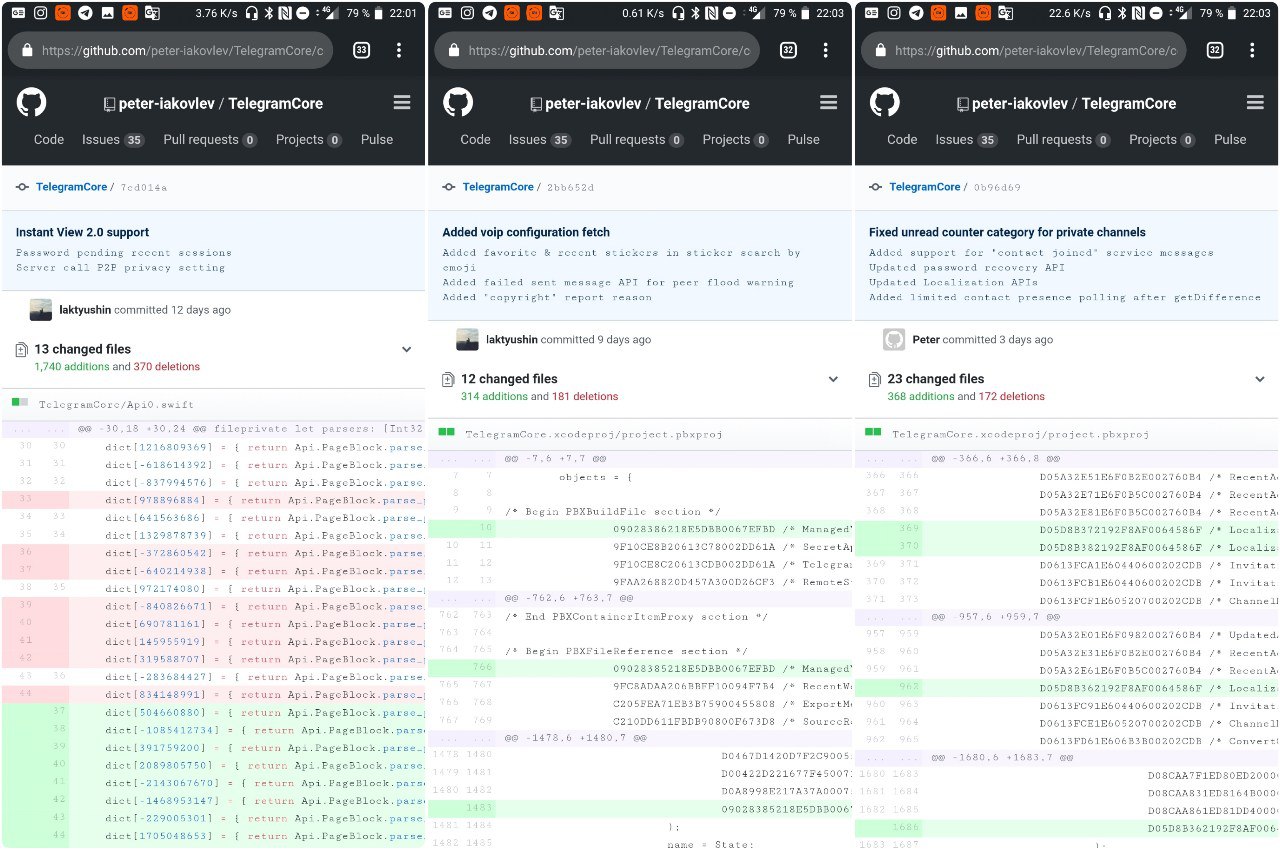Open GitHub logo on Instant View commit screen
Image resolution: width=1280 pixels, height=853 pixels.
click(x=31, y=102)
